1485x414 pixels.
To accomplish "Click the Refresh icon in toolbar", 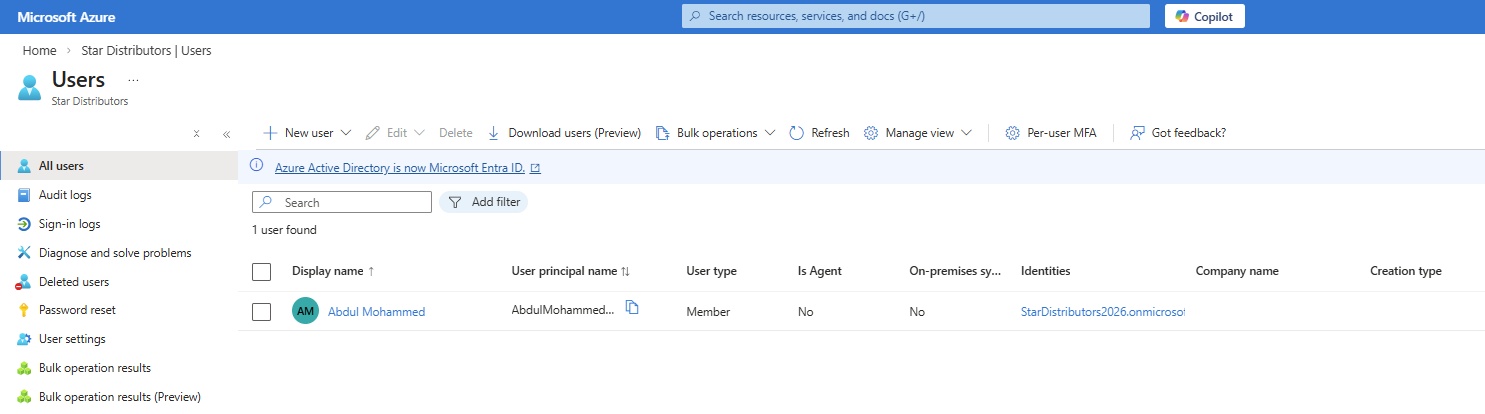I will (x=797, y=133).
